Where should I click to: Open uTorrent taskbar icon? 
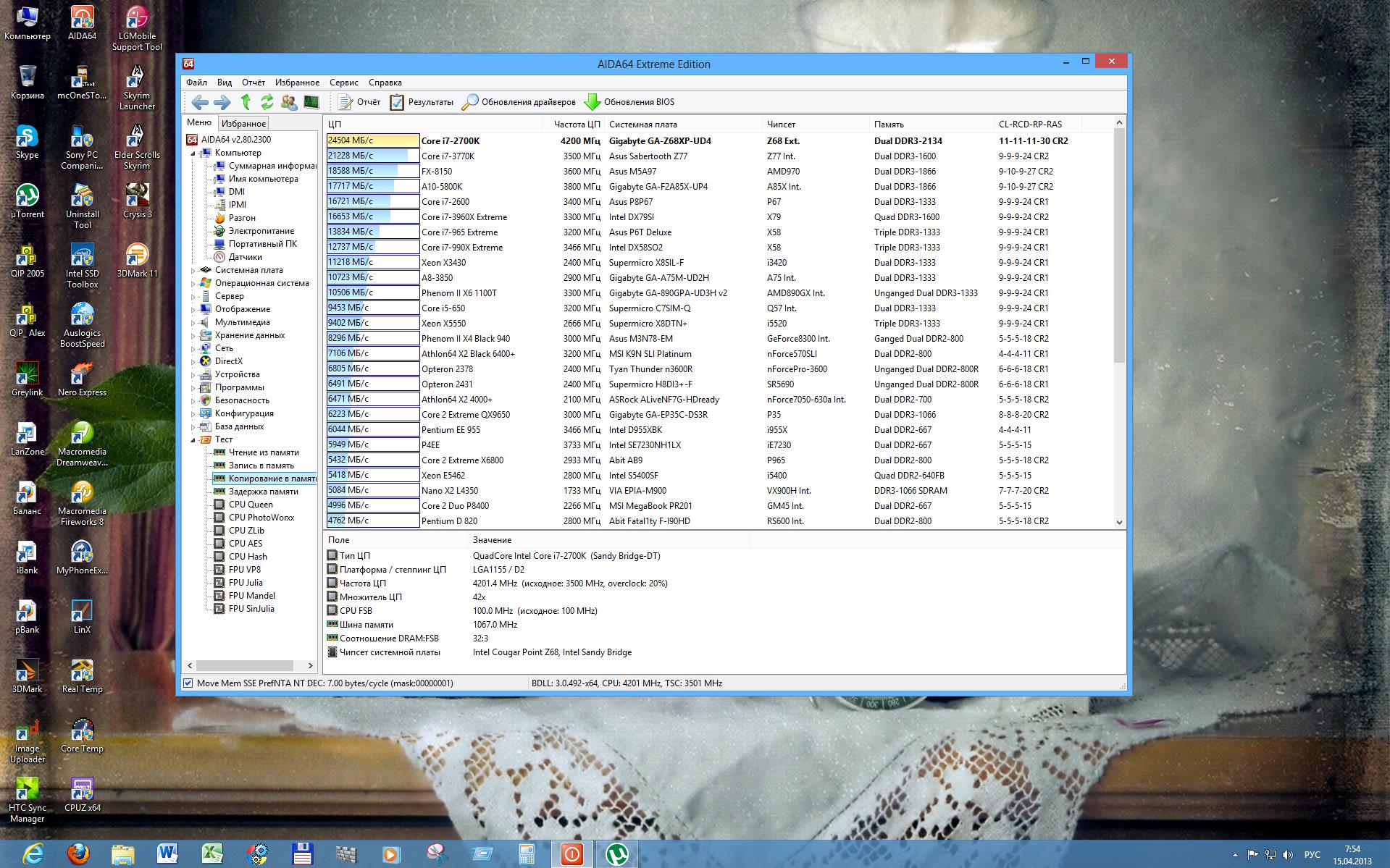[x=616, y=854]
